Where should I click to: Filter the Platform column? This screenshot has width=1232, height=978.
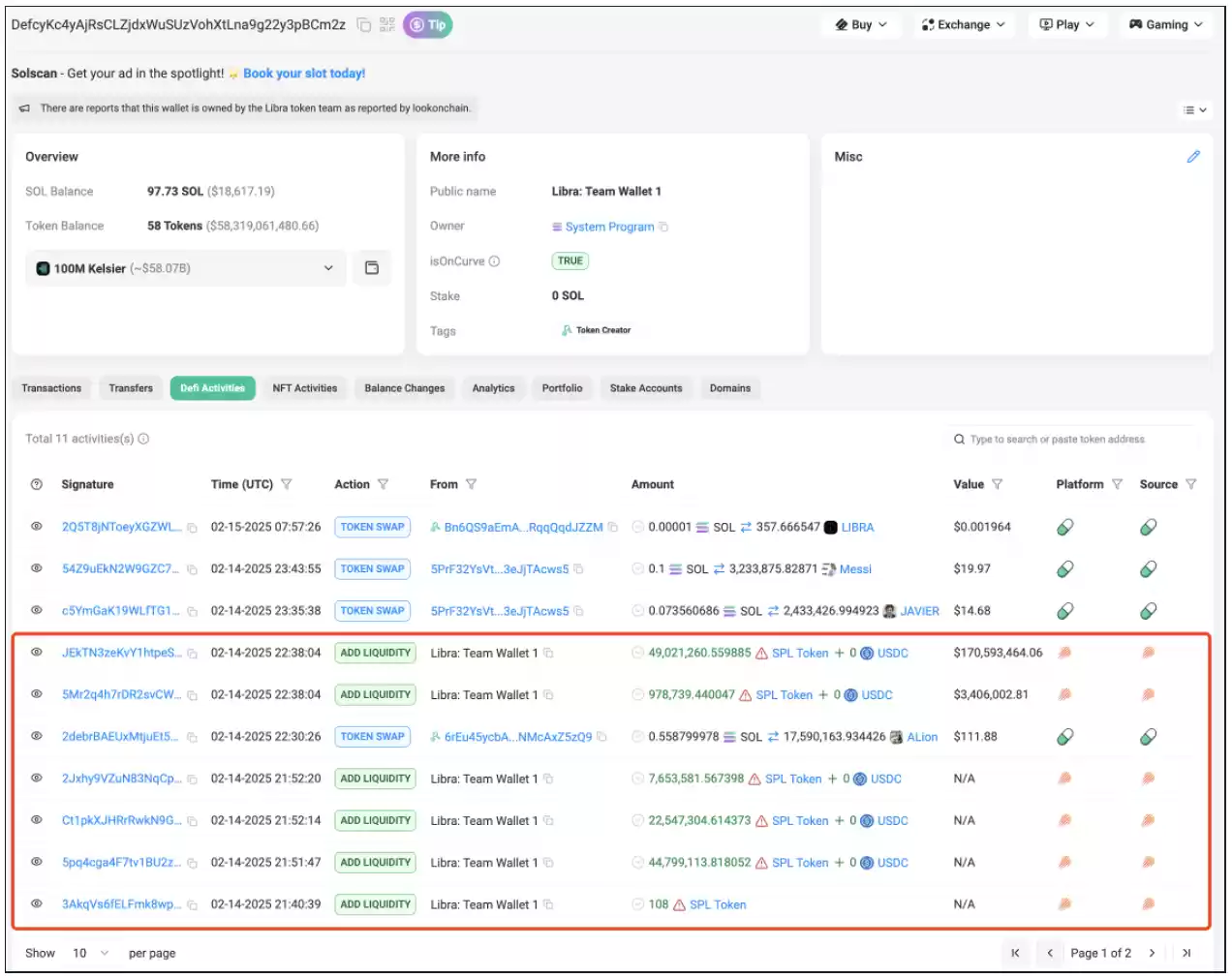[1117, 484]
